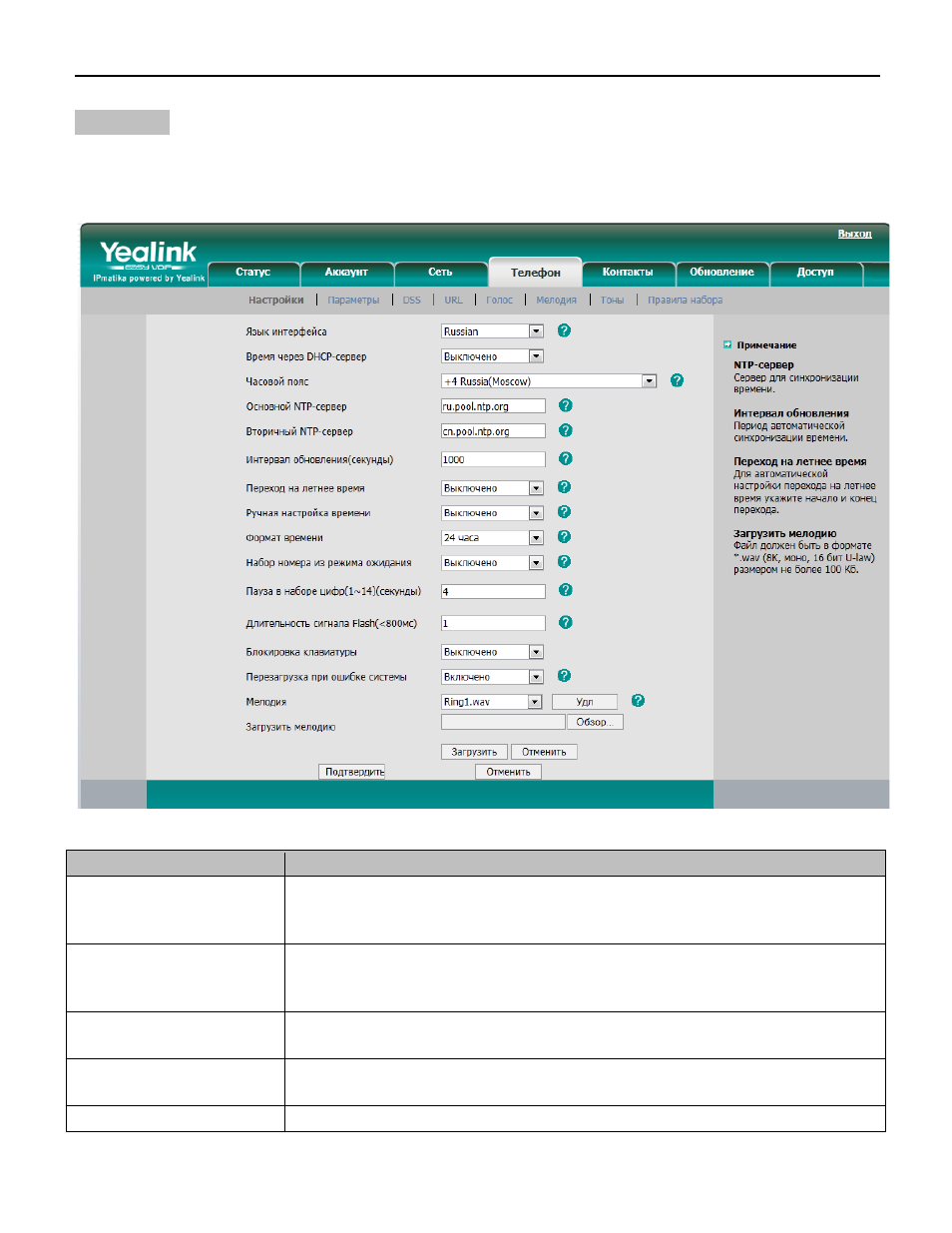Go to the Голос sub-menu item
952x1233 pixels.
[500, 300]
